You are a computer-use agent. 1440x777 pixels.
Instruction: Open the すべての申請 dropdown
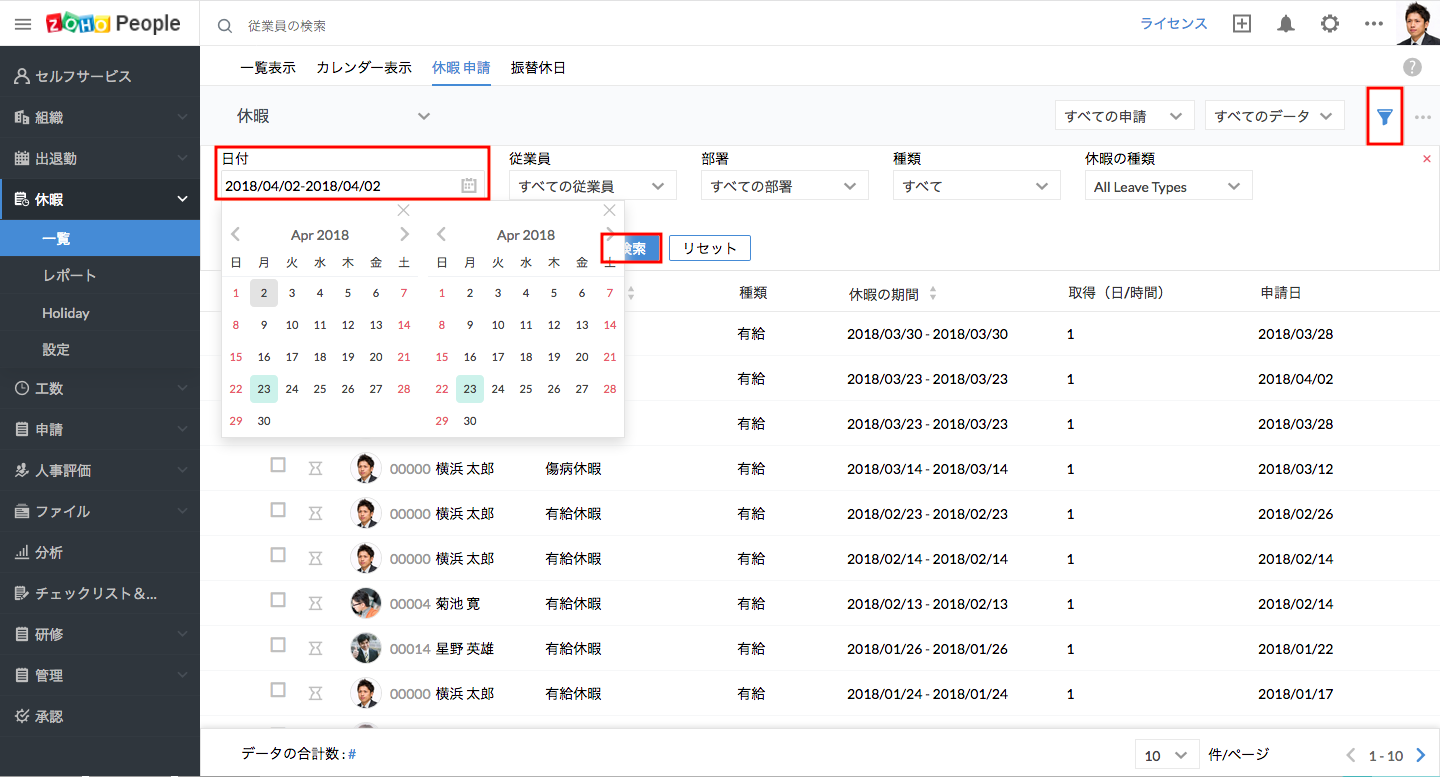coord(1124,116)
